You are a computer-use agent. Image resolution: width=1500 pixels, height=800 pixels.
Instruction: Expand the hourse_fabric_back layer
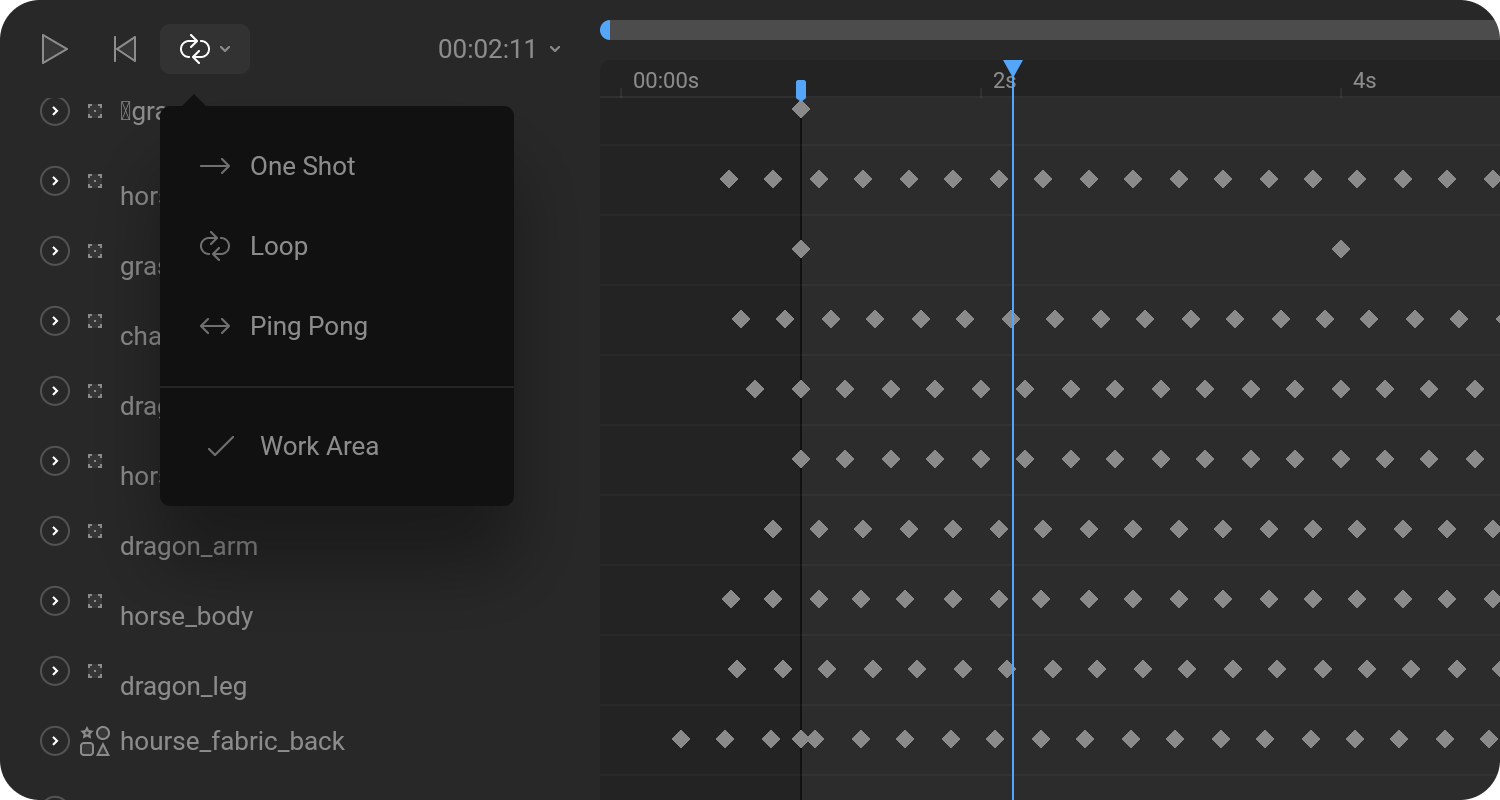(54, 741)
